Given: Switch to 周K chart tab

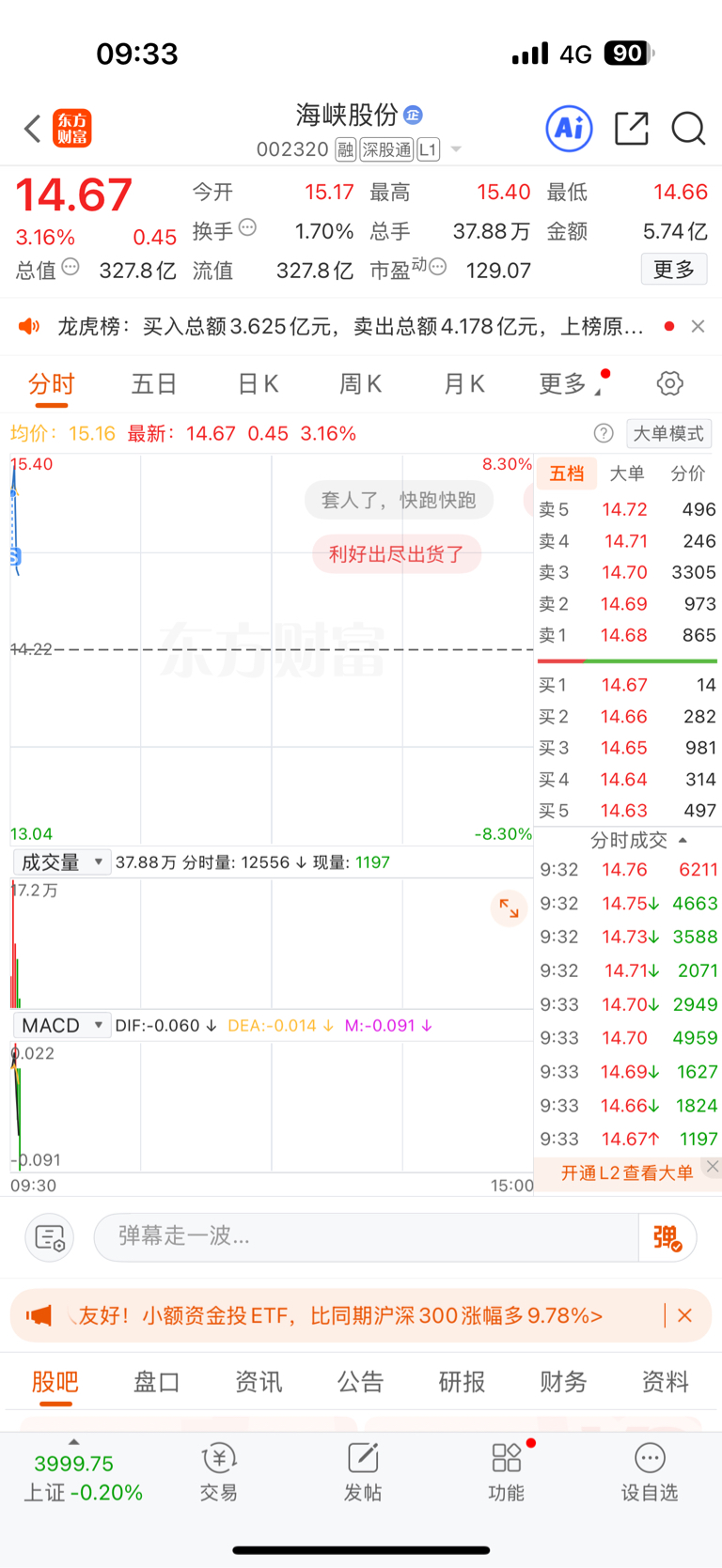Looking at the screenshot, I should click(x=361, y=384).
